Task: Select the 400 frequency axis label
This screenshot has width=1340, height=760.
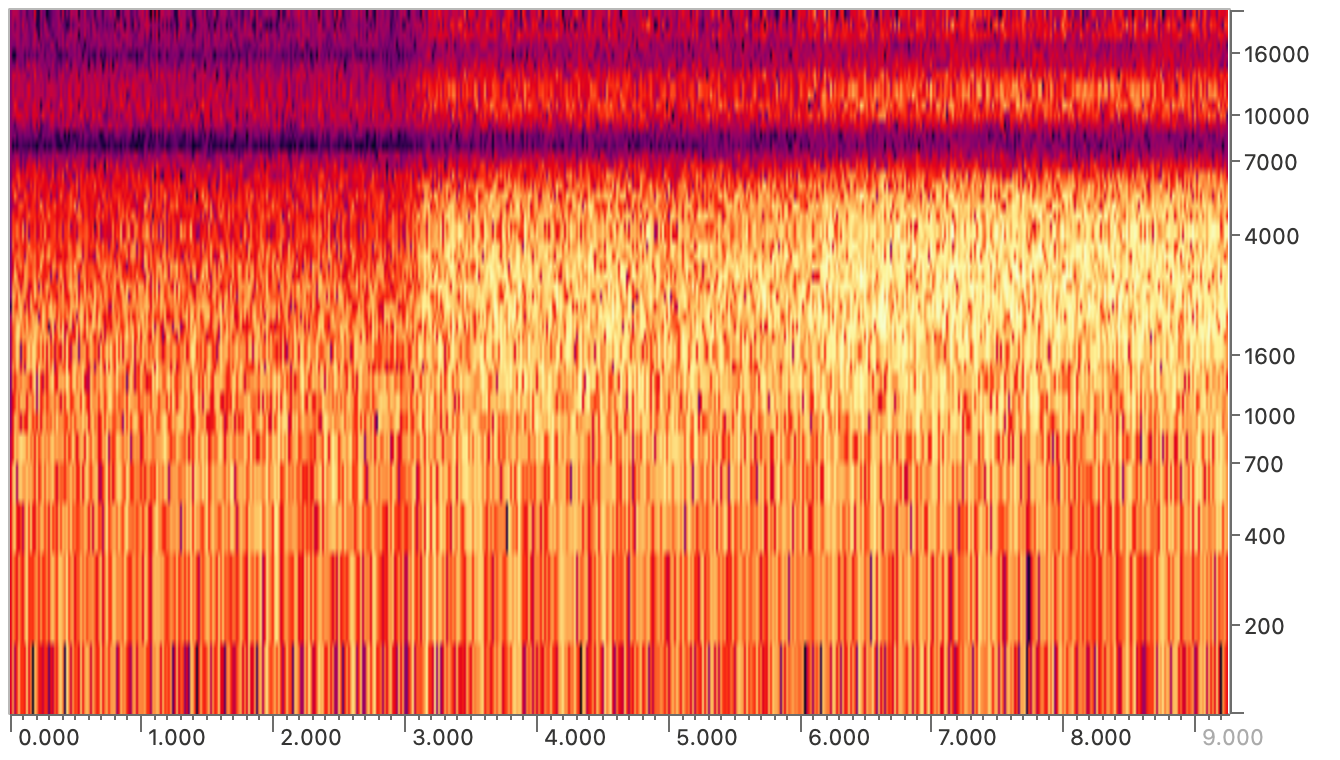Action: [1263, 537]
